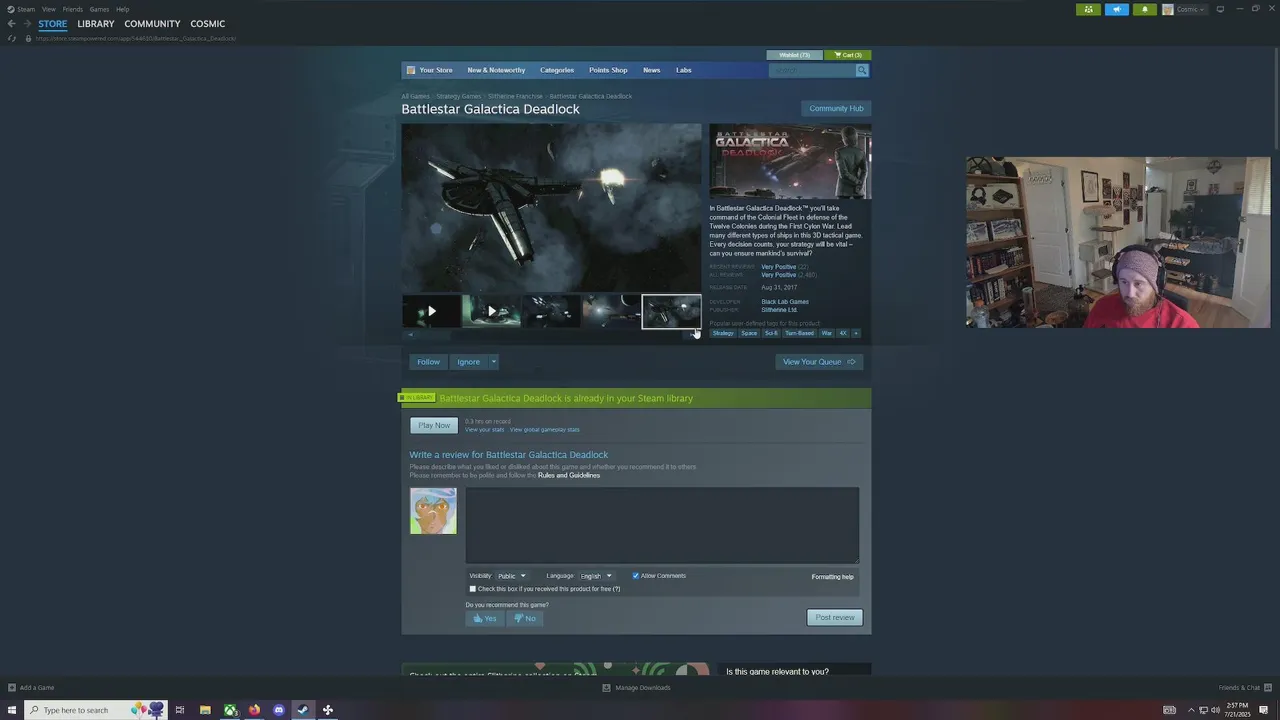This screenshot has height=720, width=1280.
Task: Check the received product for free box
Action: 473,589
